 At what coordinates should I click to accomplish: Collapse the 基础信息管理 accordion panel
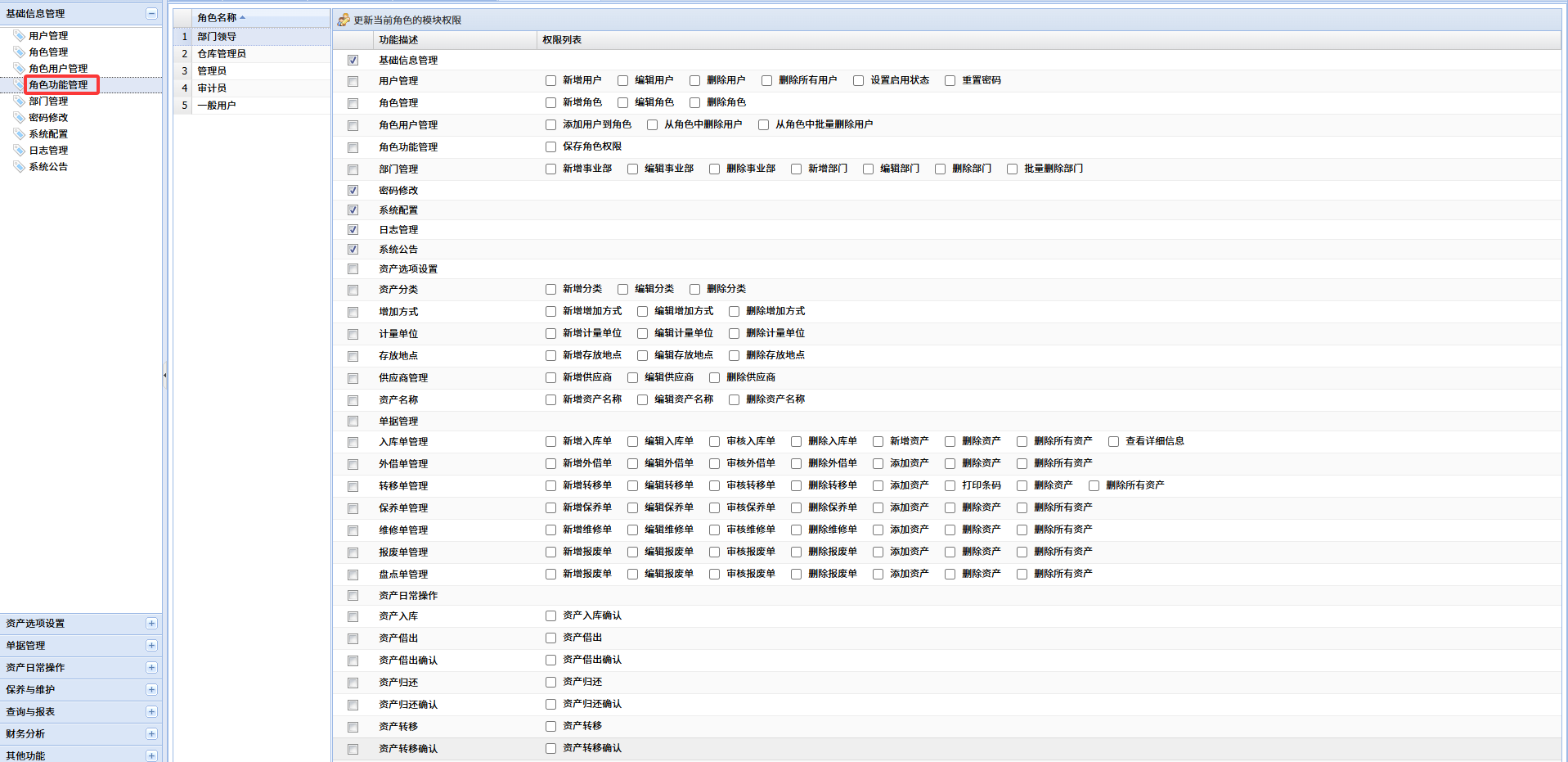[x=151, y=13]
